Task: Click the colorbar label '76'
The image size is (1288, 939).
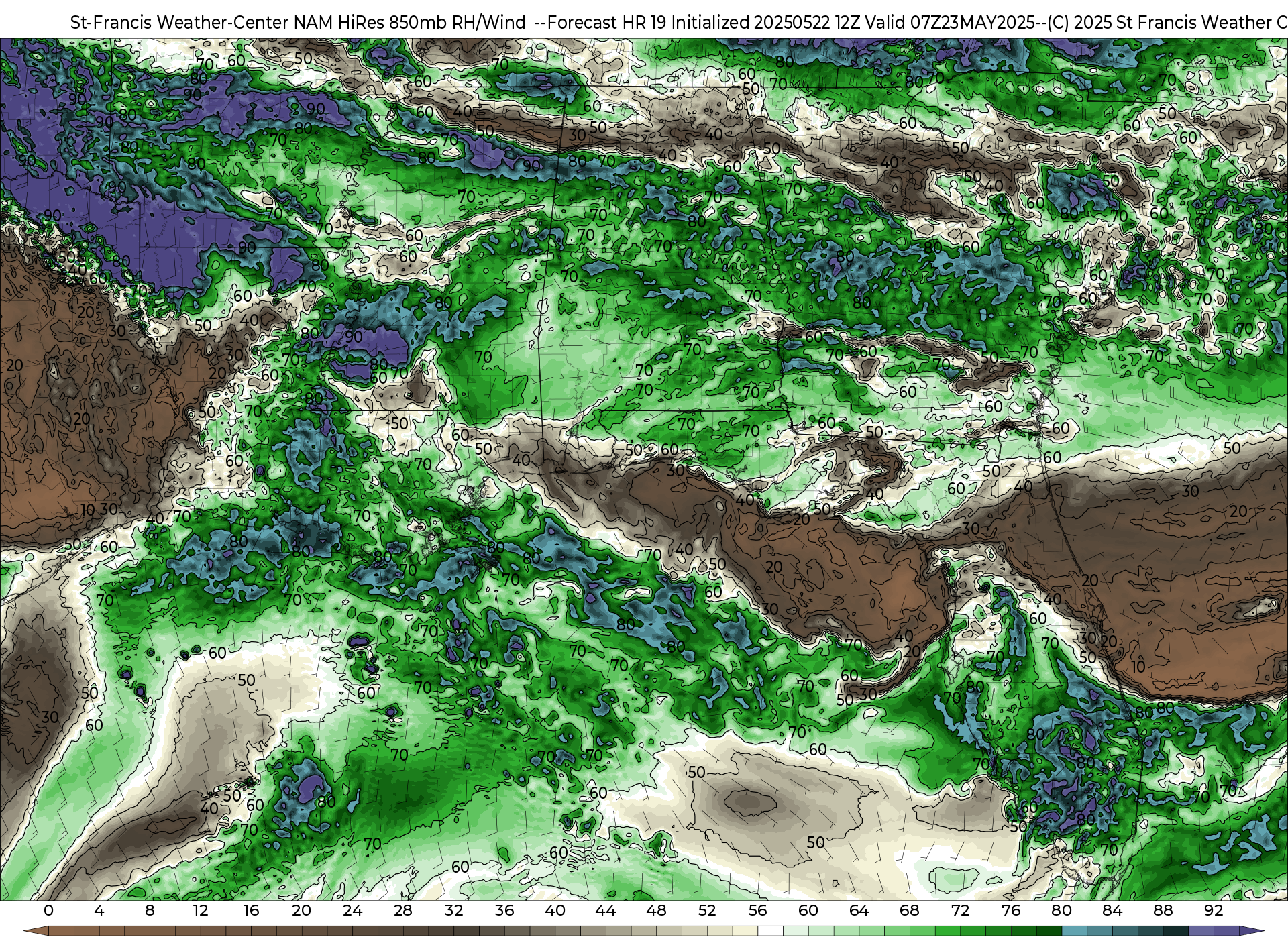Action: [x=1011, y=910]
